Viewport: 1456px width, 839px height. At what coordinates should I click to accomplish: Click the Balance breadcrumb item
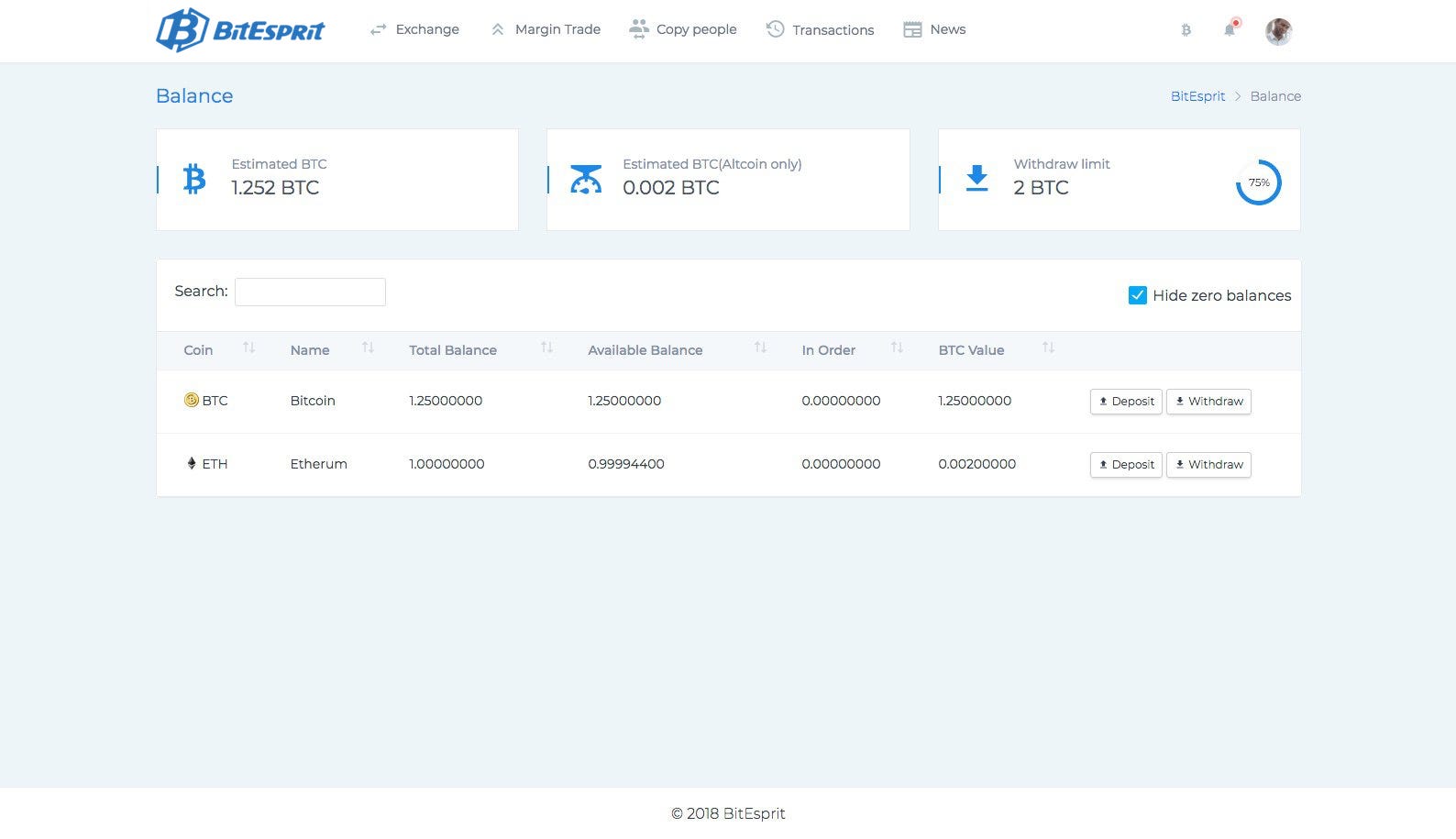click(x=1275, y=96)
